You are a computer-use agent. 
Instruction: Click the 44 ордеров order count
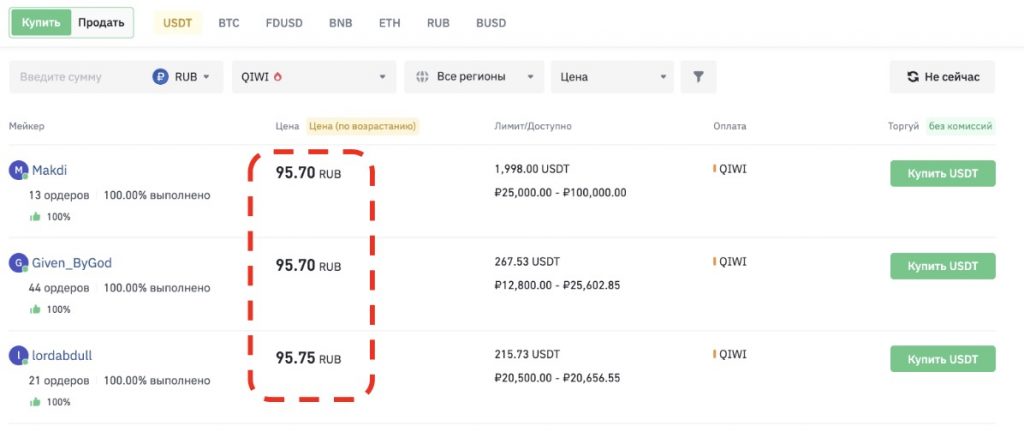click(x=59, y=288)
